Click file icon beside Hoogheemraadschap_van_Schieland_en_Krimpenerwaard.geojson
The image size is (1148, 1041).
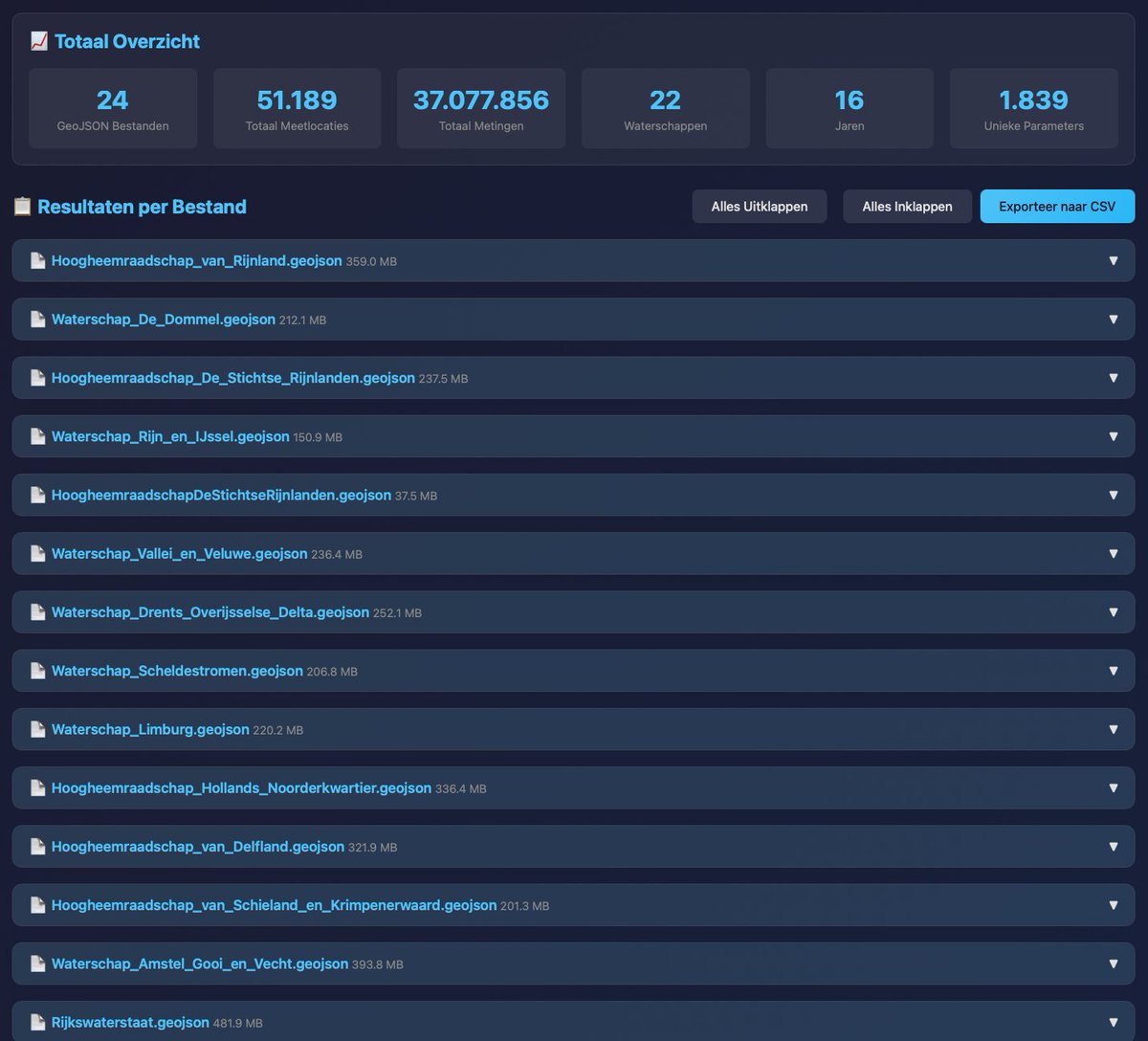tap(37, 905)
